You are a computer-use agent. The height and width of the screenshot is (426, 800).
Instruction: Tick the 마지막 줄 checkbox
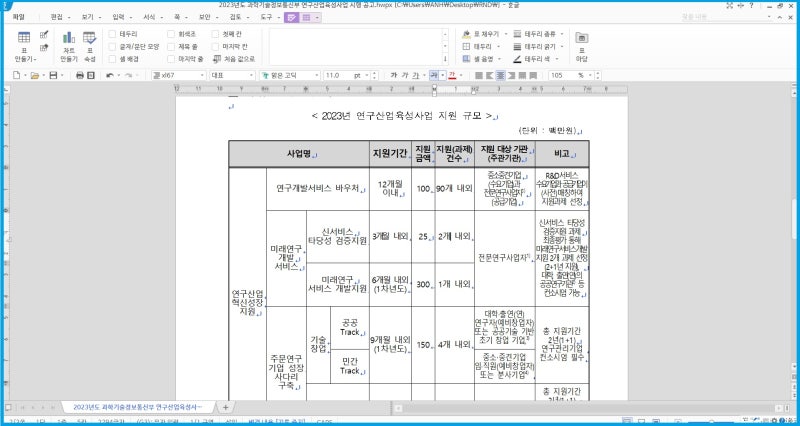point(171,59)
